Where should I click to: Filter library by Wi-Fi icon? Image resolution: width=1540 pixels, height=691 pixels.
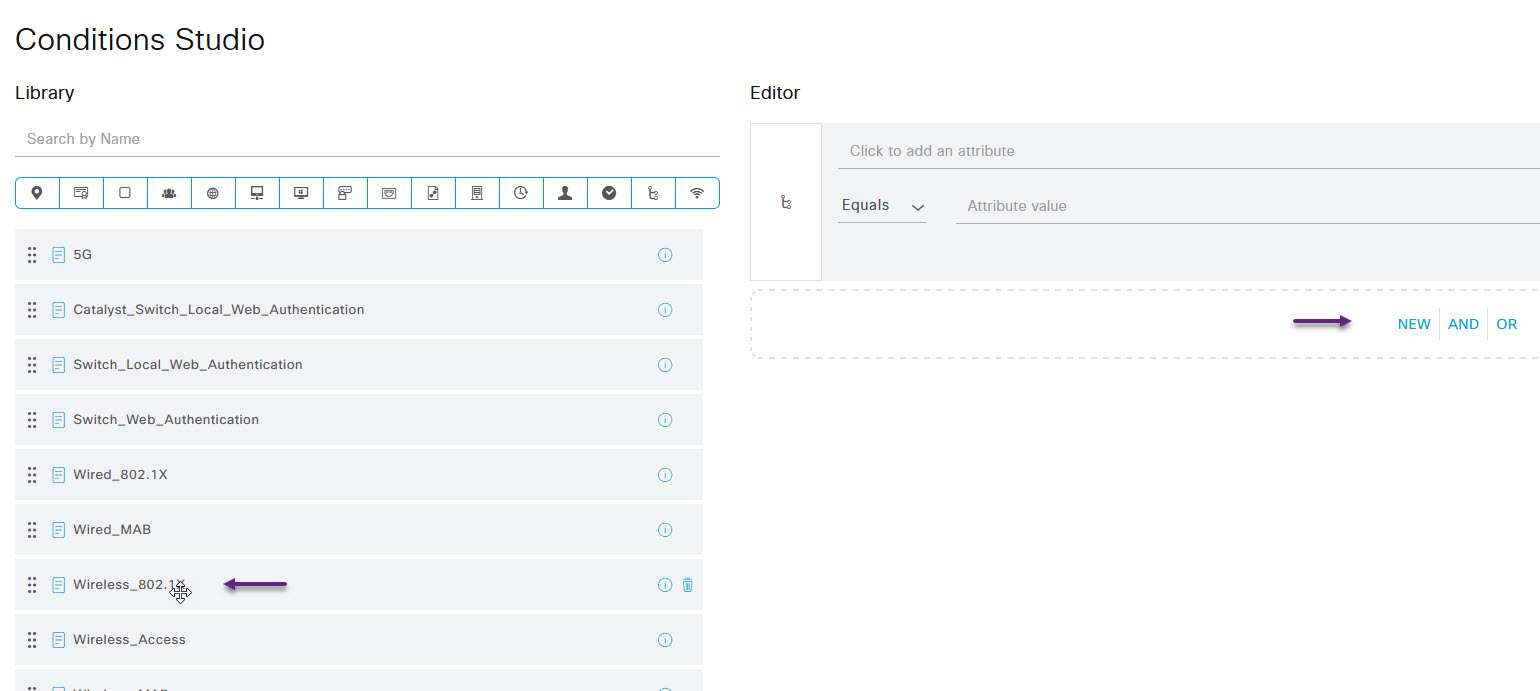(697, 193)
